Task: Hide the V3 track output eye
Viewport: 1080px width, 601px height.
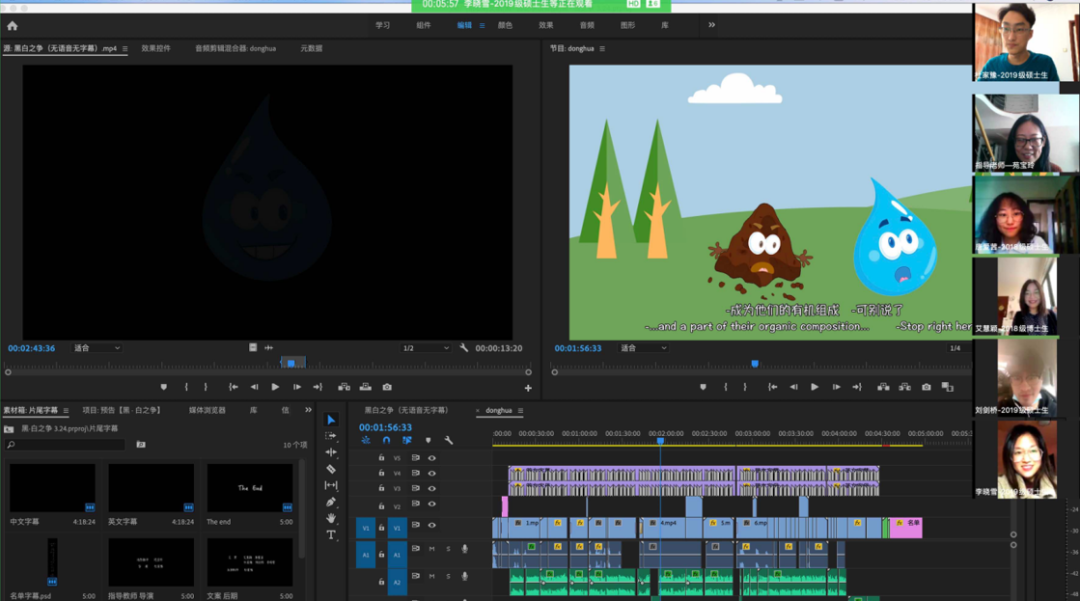Action: point(432,489)
